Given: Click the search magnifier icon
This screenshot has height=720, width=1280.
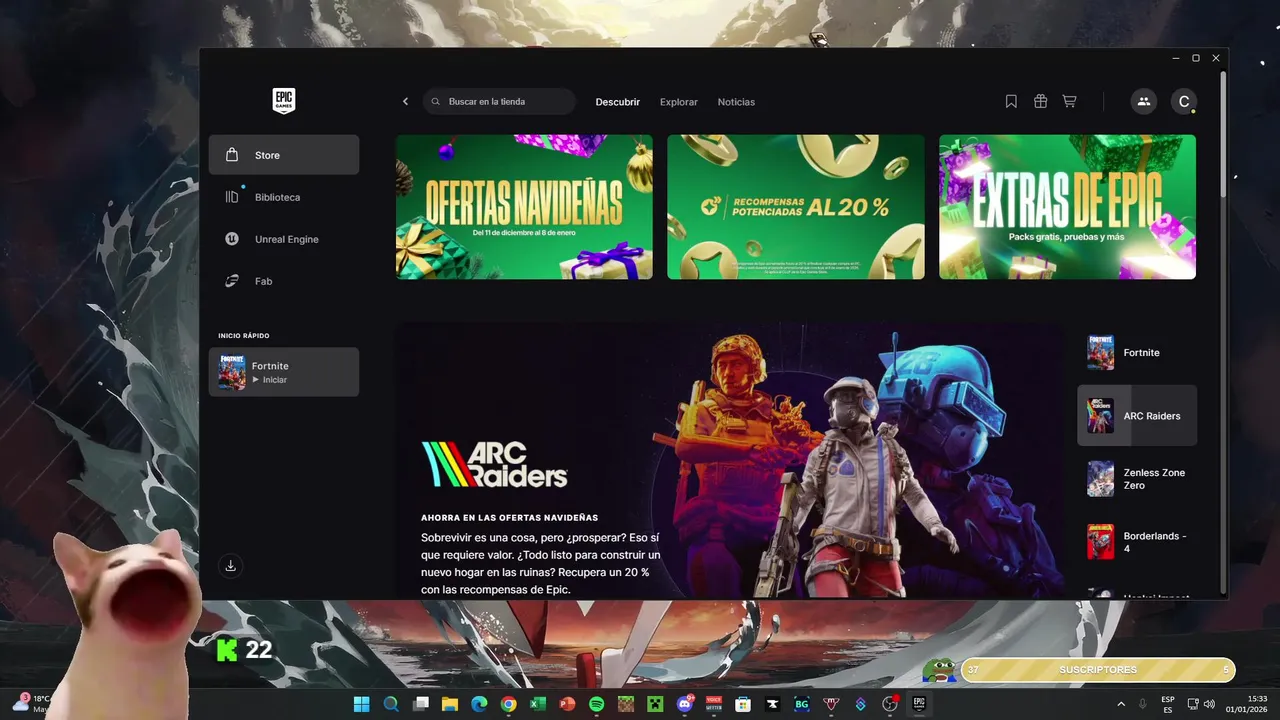Looking at the screenshot, I should (x=435, y=102).
